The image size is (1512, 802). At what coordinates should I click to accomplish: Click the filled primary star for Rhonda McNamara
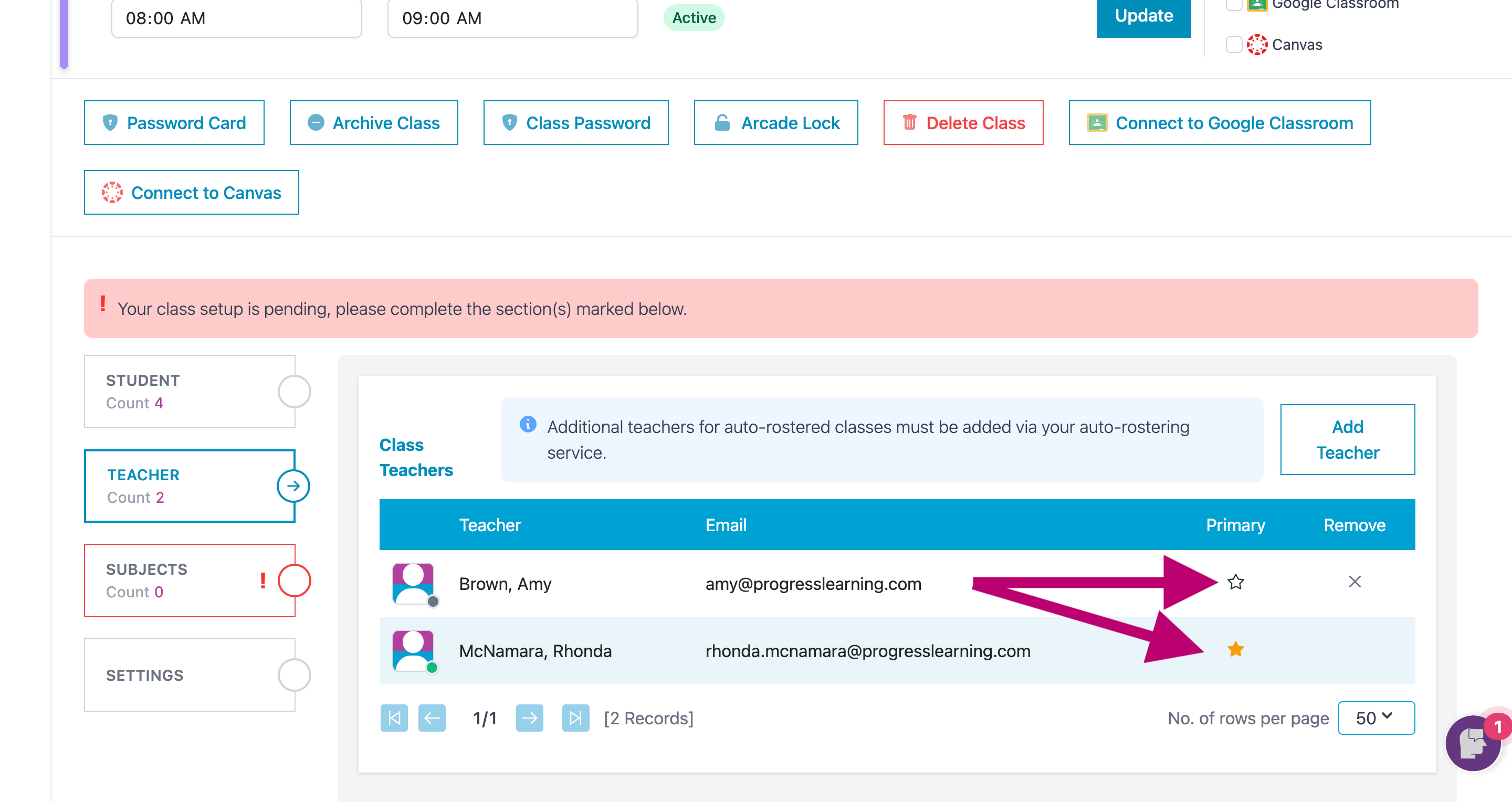(x=1235, y=649)
